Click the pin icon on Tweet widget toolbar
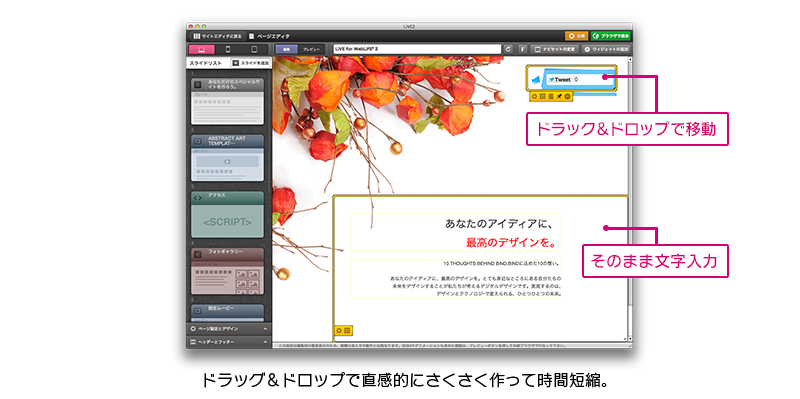 click(560, 96)
